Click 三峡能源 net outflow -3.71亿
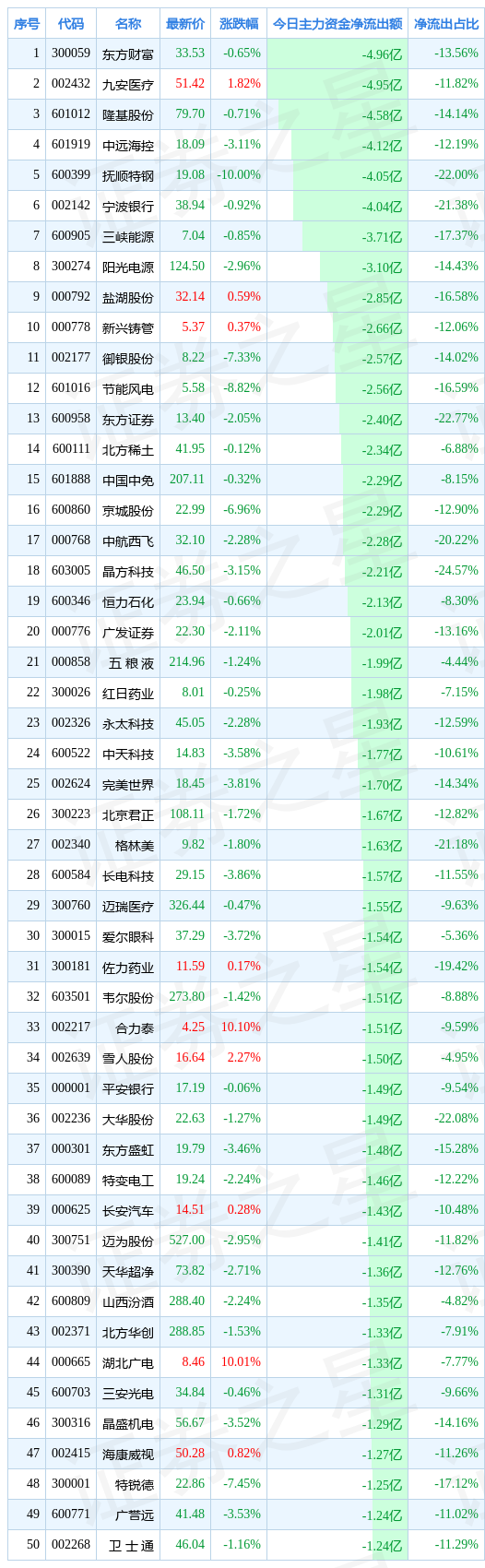This screenshot has height=1568, width=485. click(x=383, y=237)
